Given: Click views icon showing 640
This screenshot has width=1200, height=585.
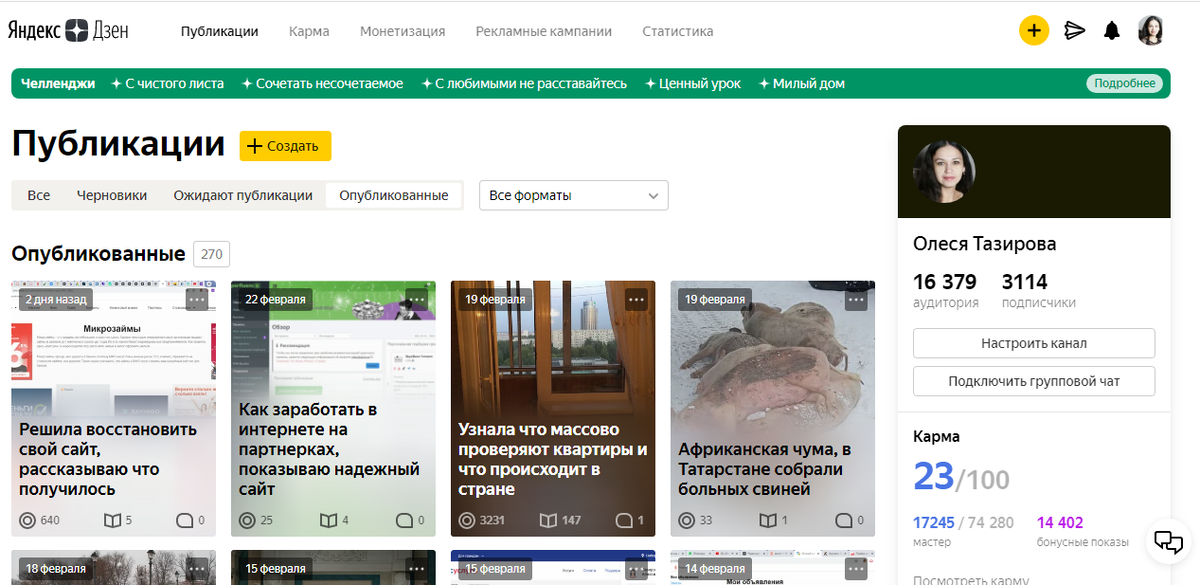Looking at the screenshot, I should pyautogui.click(x=28, y=520).
